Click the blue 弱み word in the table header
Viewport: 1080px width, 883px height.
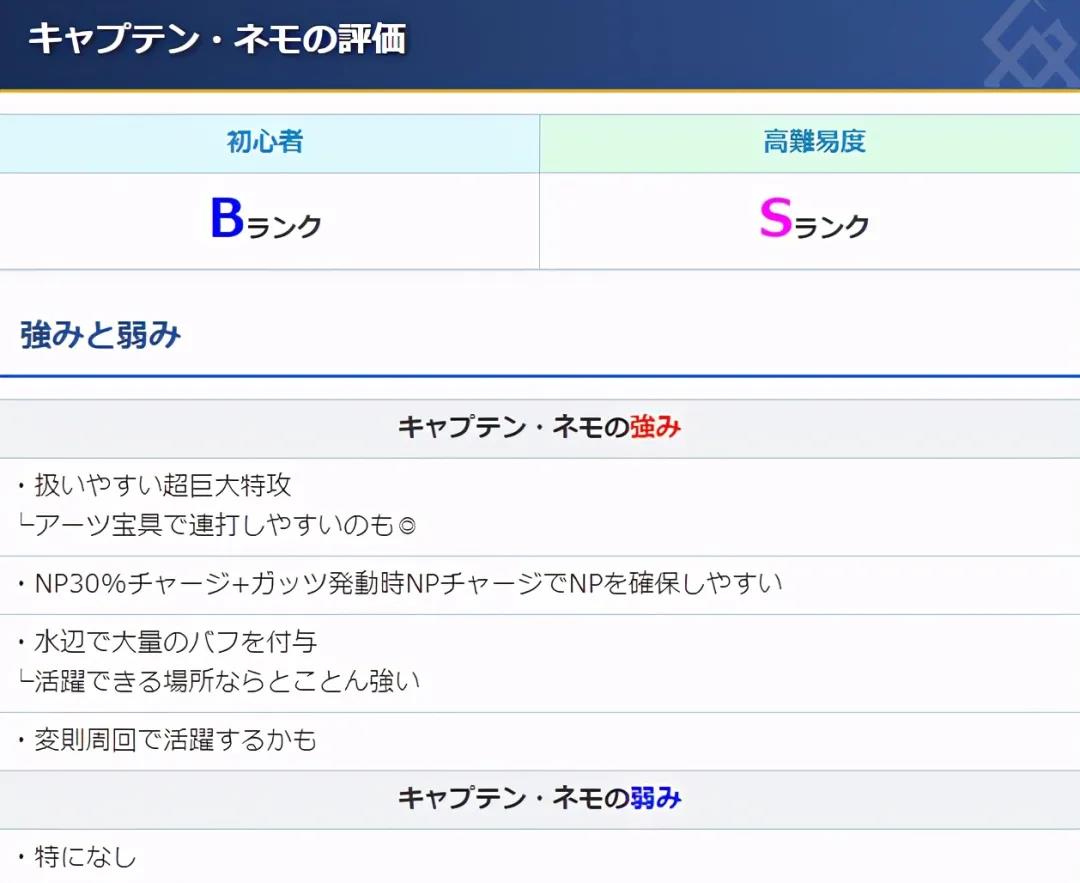[x=656, y=798]
